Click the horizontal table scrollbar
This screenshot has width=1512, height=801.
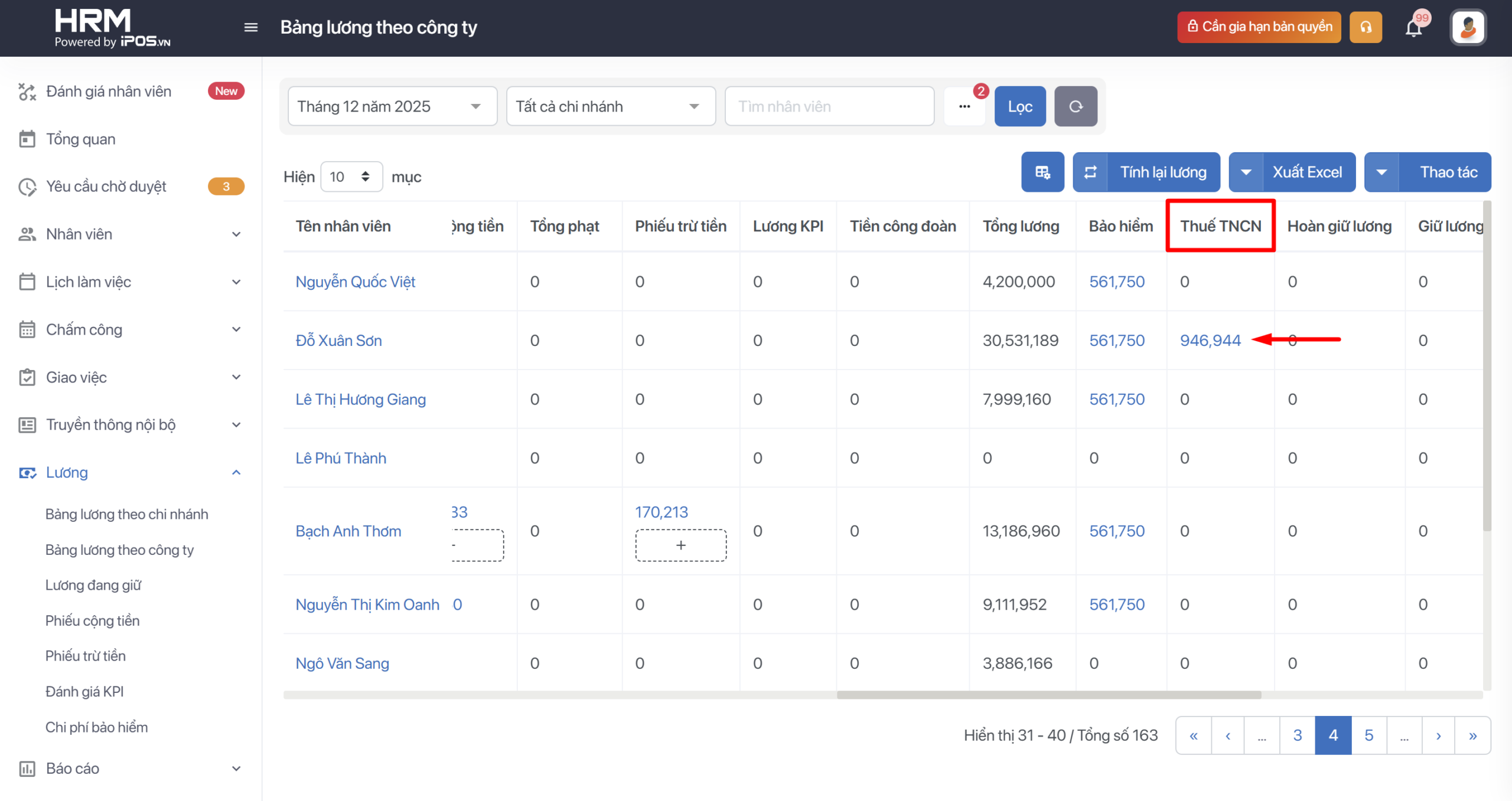point(1048,695)
